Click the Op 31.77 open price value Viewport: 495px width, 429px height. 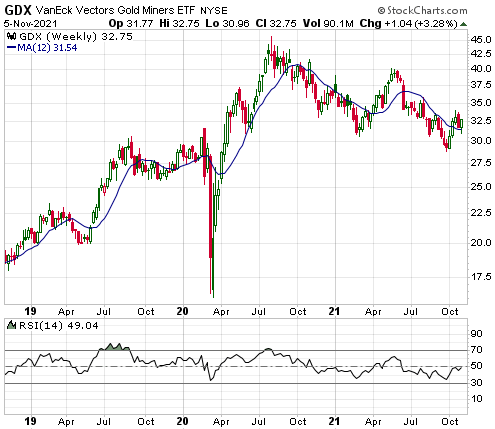pos(131,24)
